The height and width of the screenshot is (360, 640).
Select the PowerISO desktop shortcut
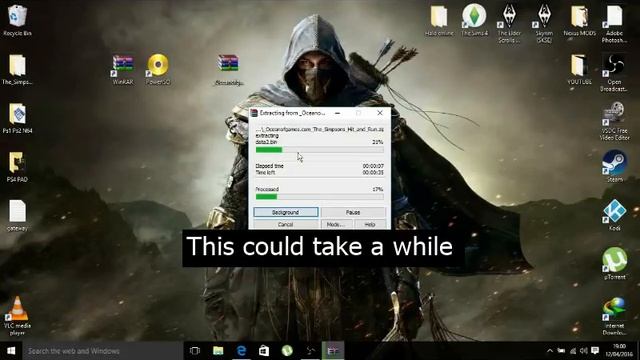pos(158,69)
